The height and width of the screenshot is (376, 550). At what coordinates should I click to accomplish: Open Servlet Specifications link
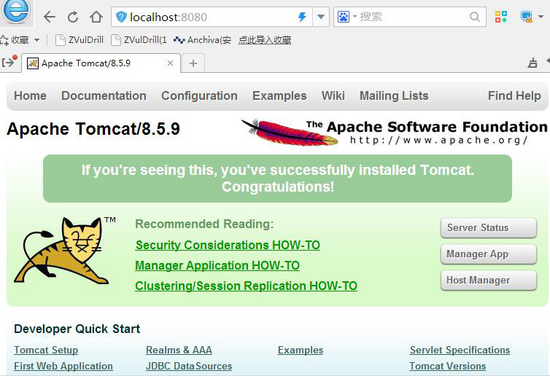pyautogui.click(x=460, y=350)
